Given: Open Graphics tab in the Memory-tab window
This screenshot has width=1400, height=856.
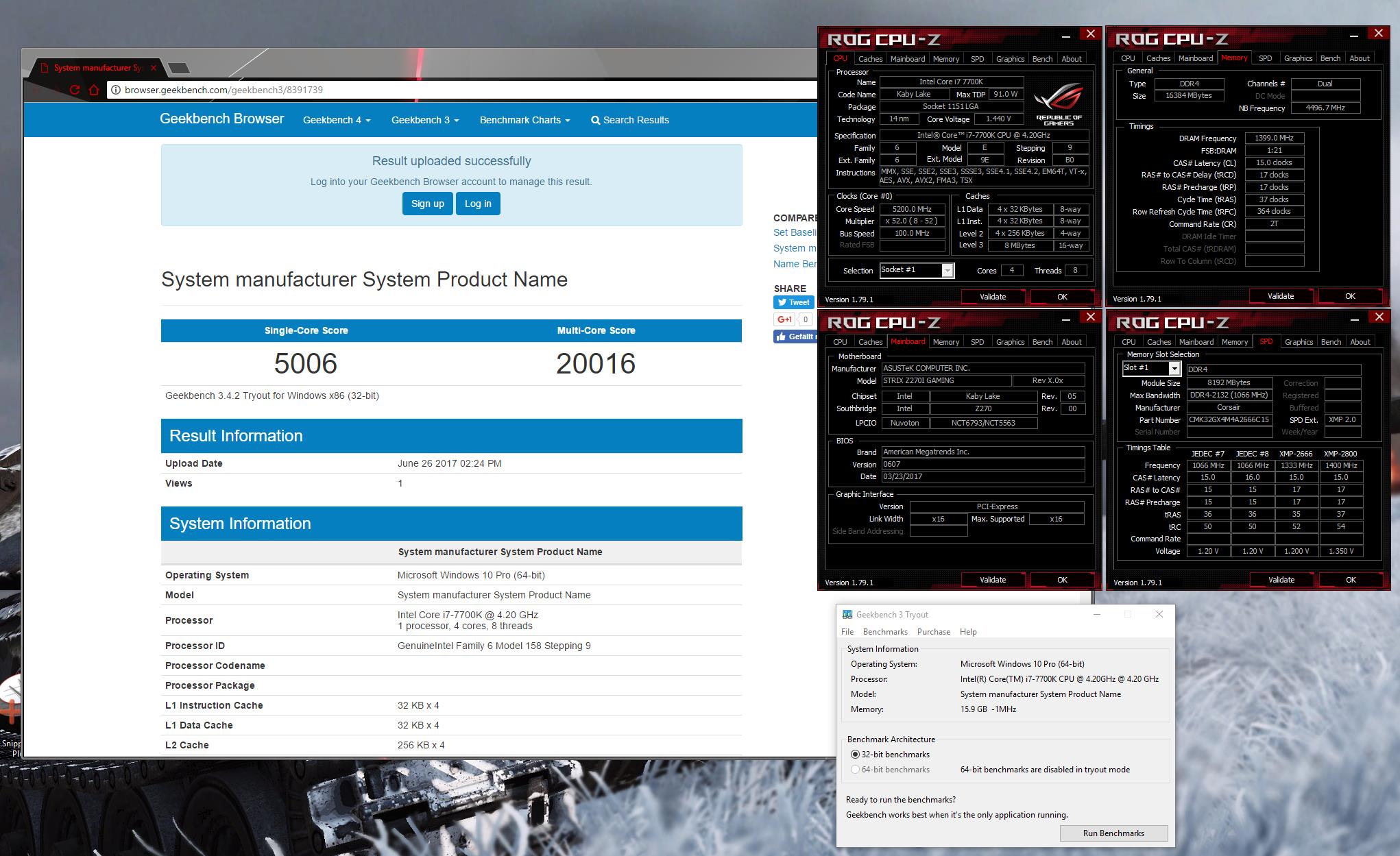Looking at the screenshot, I should pos(1298,58).
